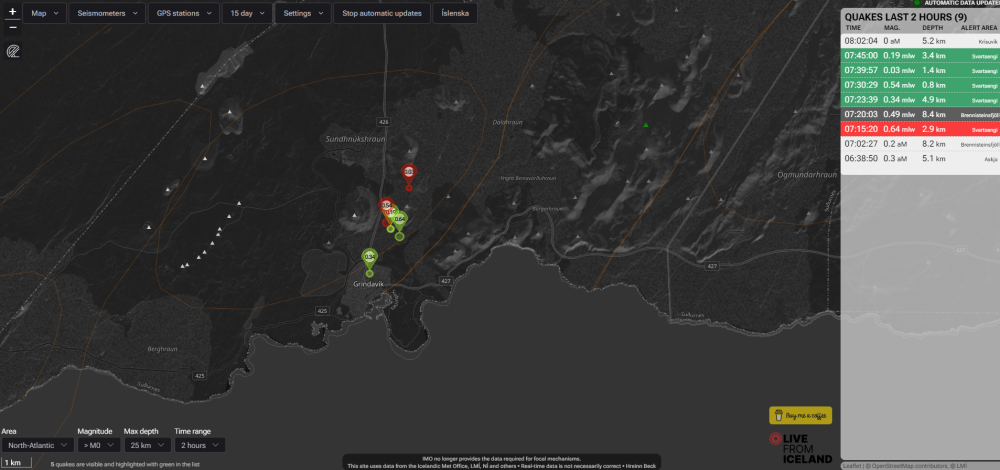Select the green 0.34 quake marker near Grindavík
Viewport: 1000px width, 470px height.
[x=370, y=257]
